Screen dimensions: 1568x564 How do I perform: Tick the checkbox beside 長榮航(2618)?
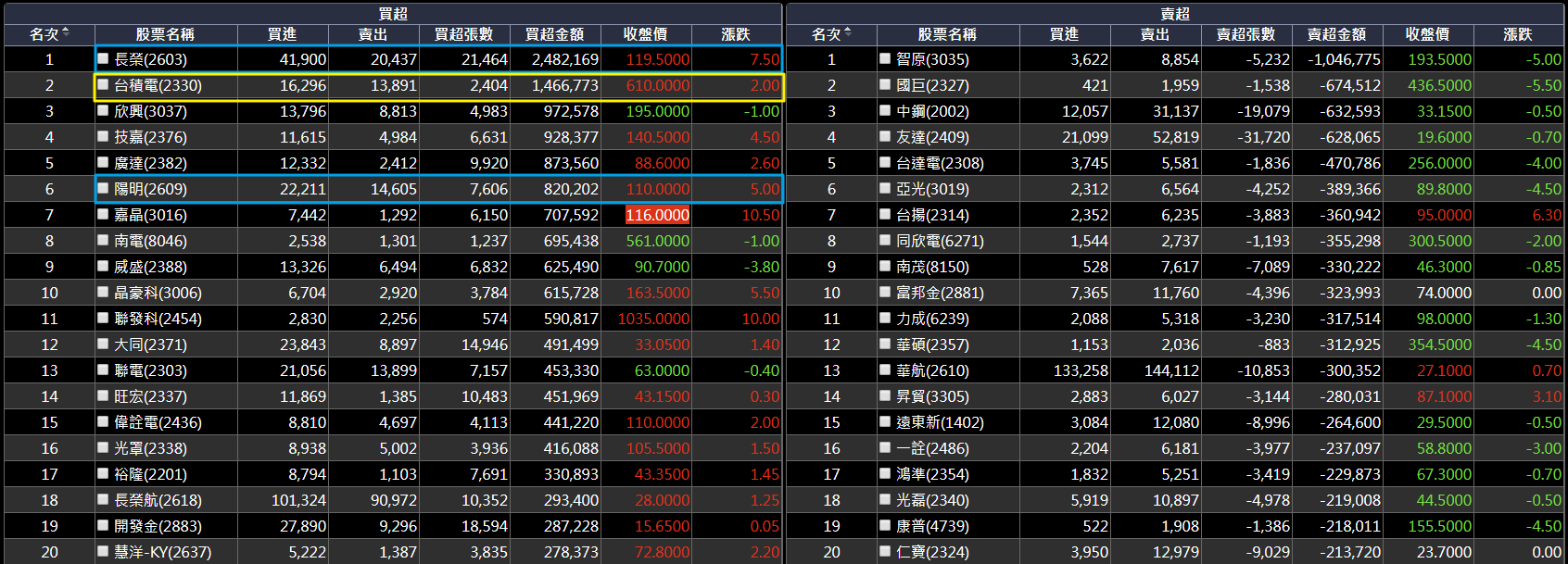pos(104,499)
